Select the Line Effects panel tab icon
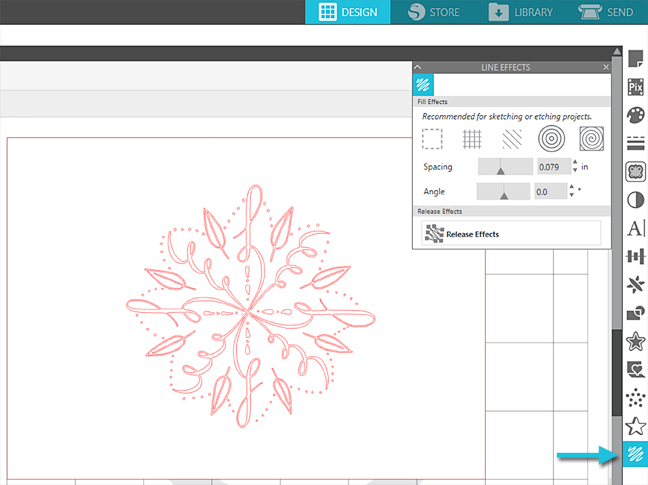648x485 pixels. 423,85
